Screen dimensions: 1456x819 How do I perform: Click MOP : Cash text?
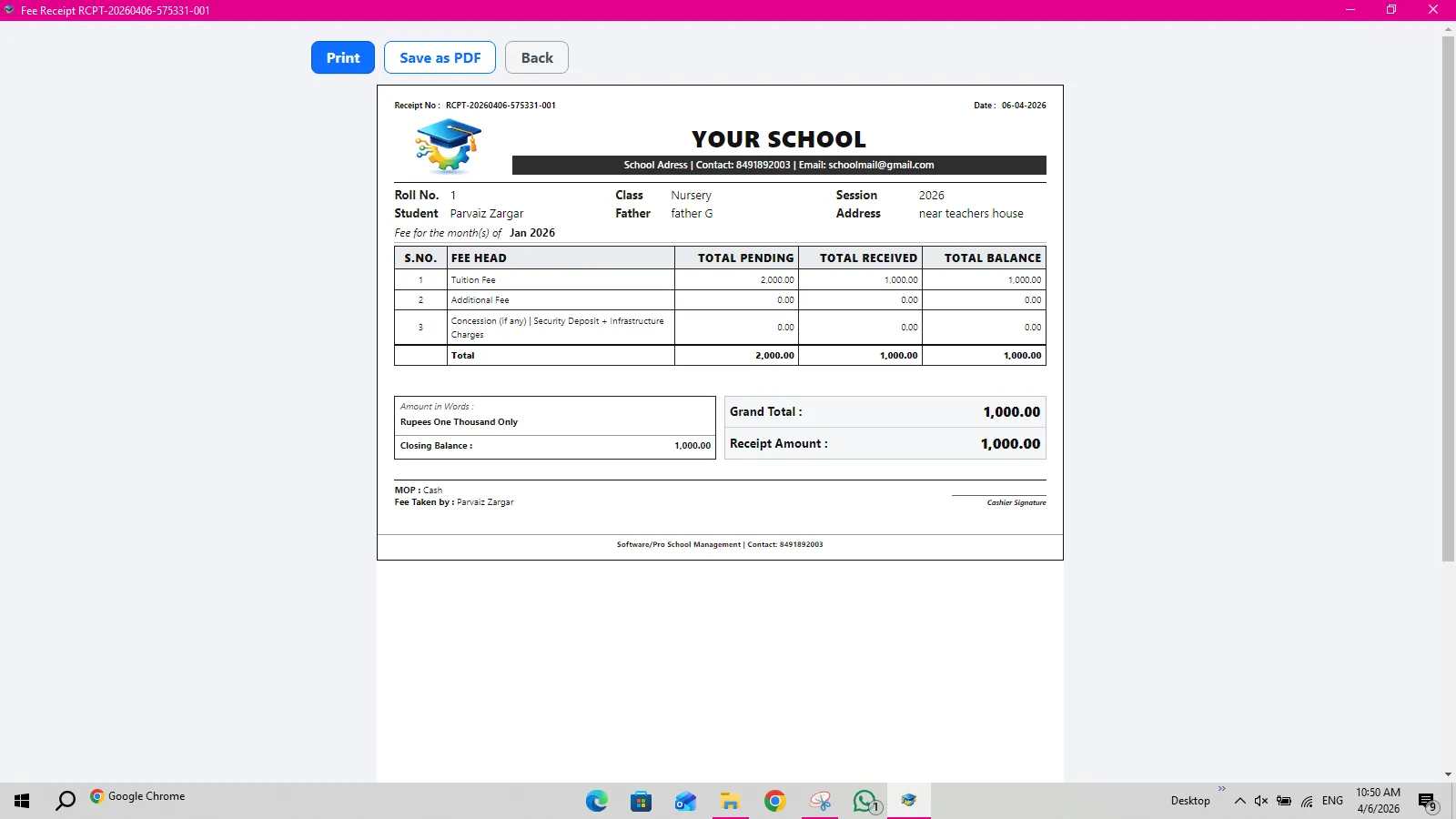click(419, 490)
